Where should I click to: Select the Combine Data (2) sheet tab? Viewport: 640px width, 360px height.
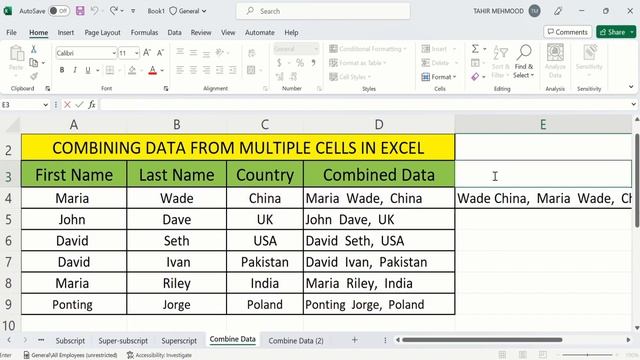point(296,340)
